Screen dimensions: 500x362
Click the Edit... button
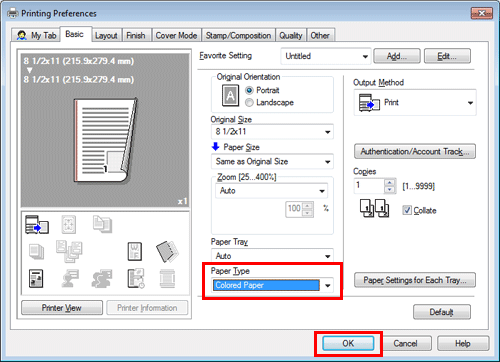447,56
